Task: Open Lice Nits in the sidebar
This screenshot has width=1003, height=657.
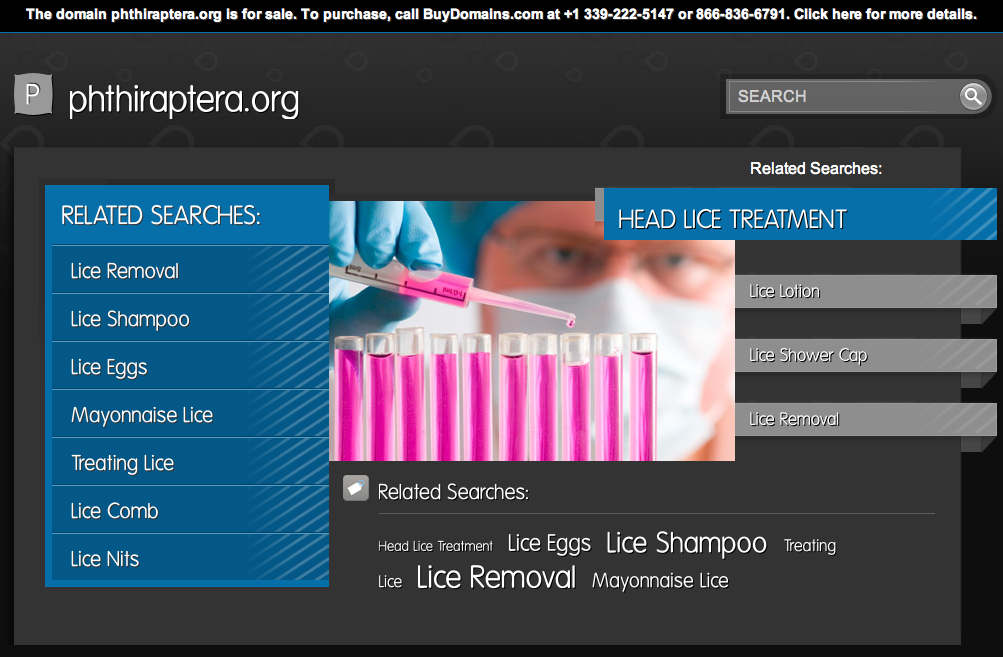Action: [190, 558]
